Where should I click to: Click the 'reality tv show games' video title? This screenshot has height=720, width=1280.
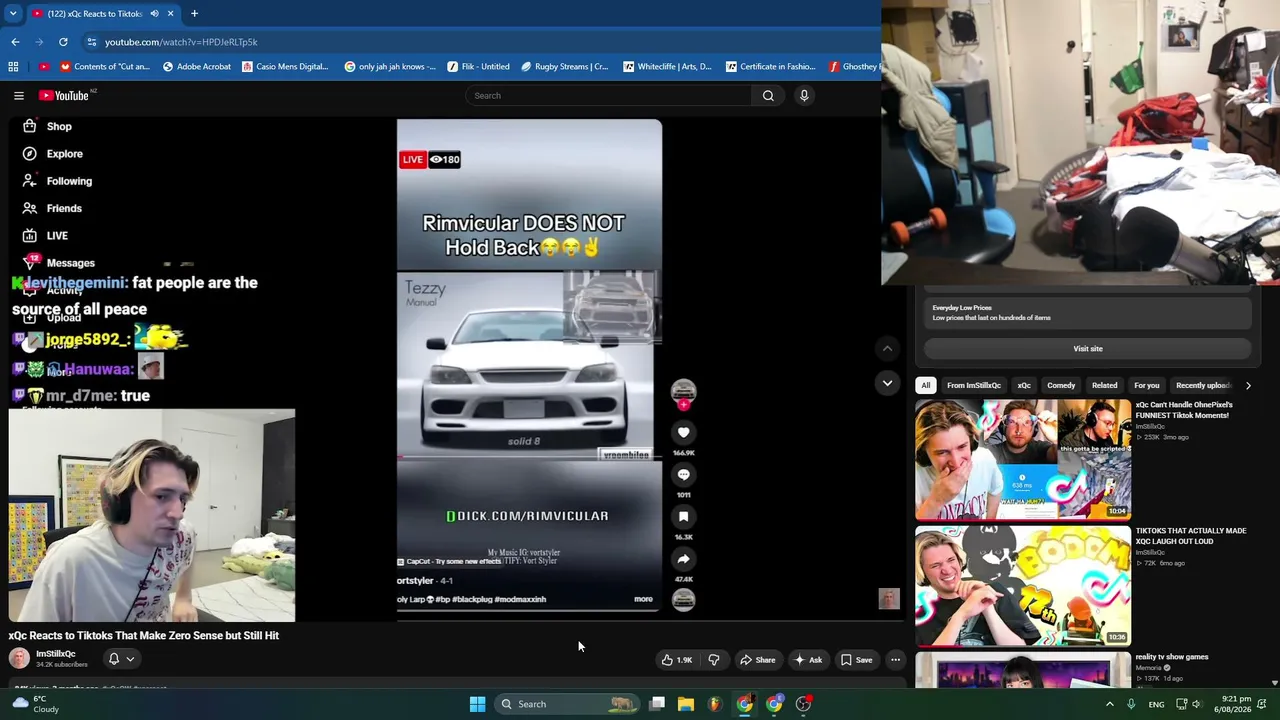[1172, 657]
